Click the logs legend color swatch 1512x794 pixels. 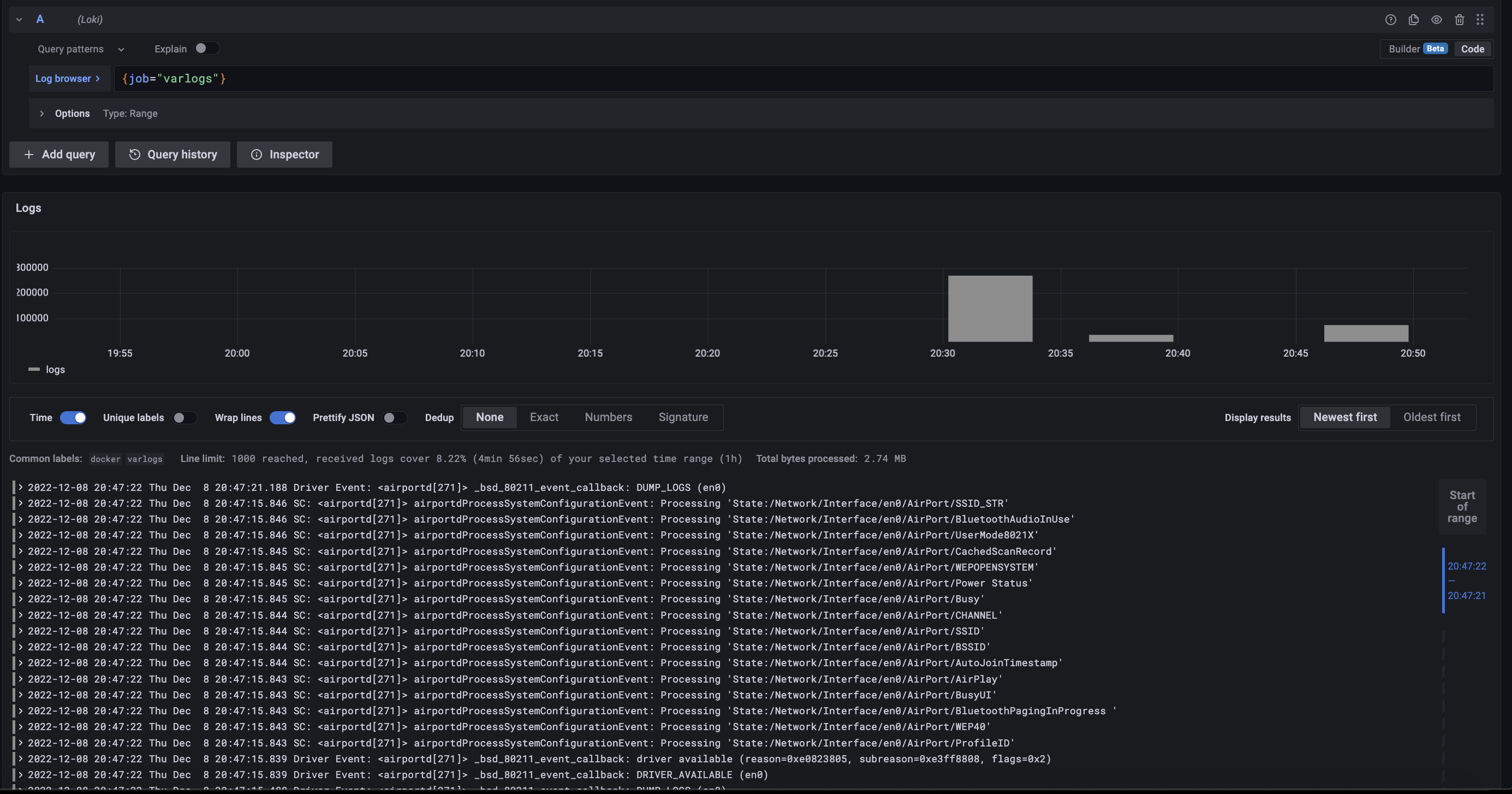coord(34,369)
